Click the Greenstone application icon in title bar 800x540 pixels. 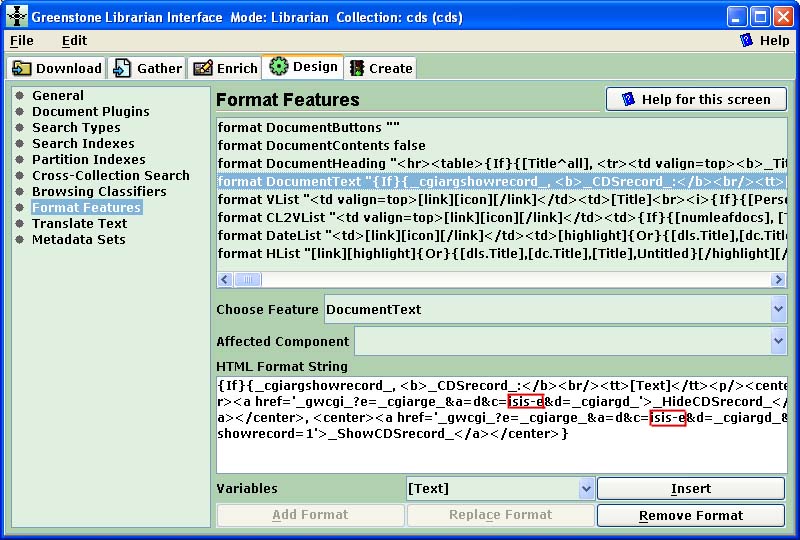[x=16, y=16]
